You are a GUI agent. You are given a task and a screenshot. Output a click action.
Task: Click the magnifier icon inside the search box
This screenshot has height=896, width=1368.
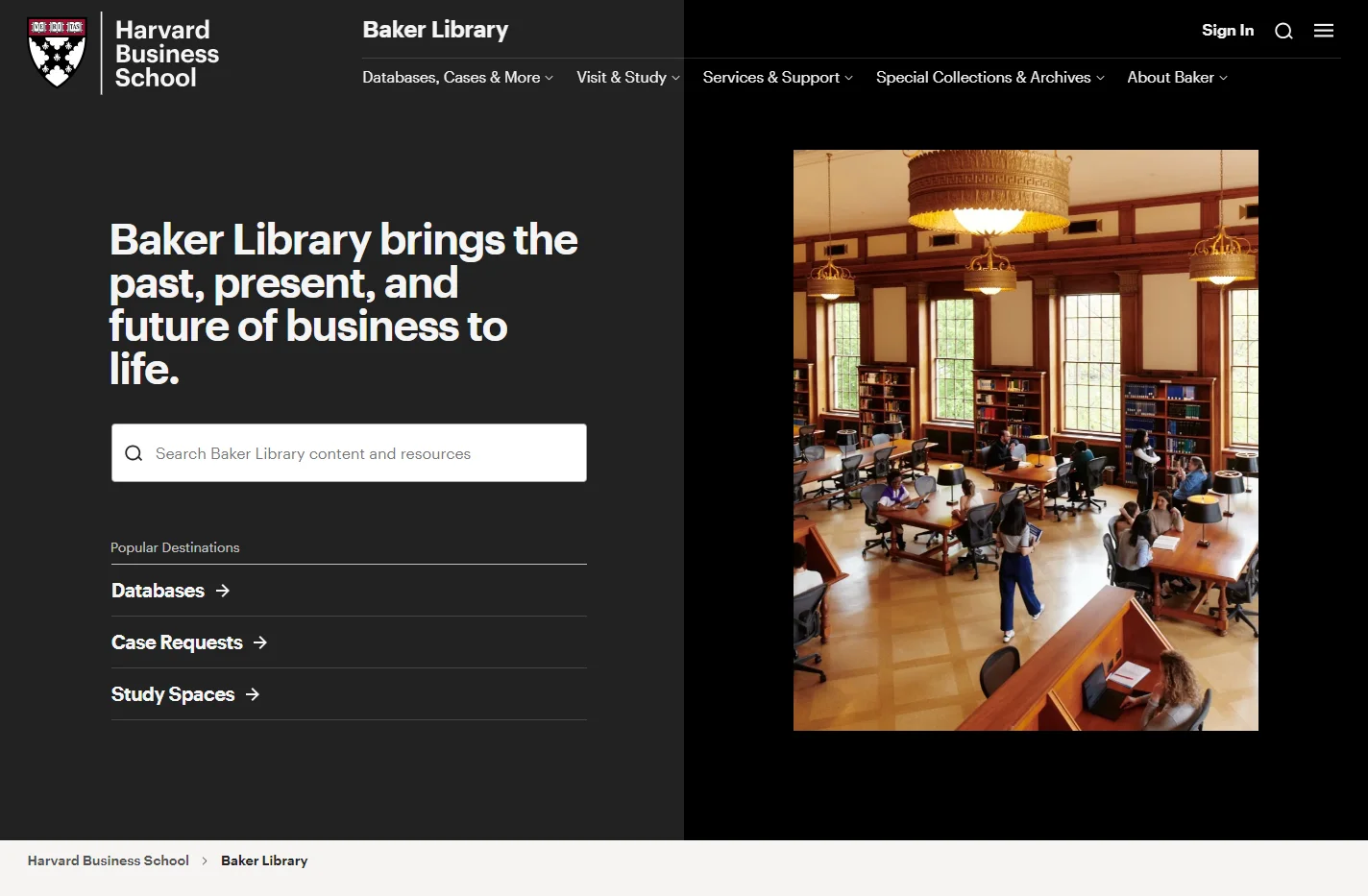click(134, 453)
